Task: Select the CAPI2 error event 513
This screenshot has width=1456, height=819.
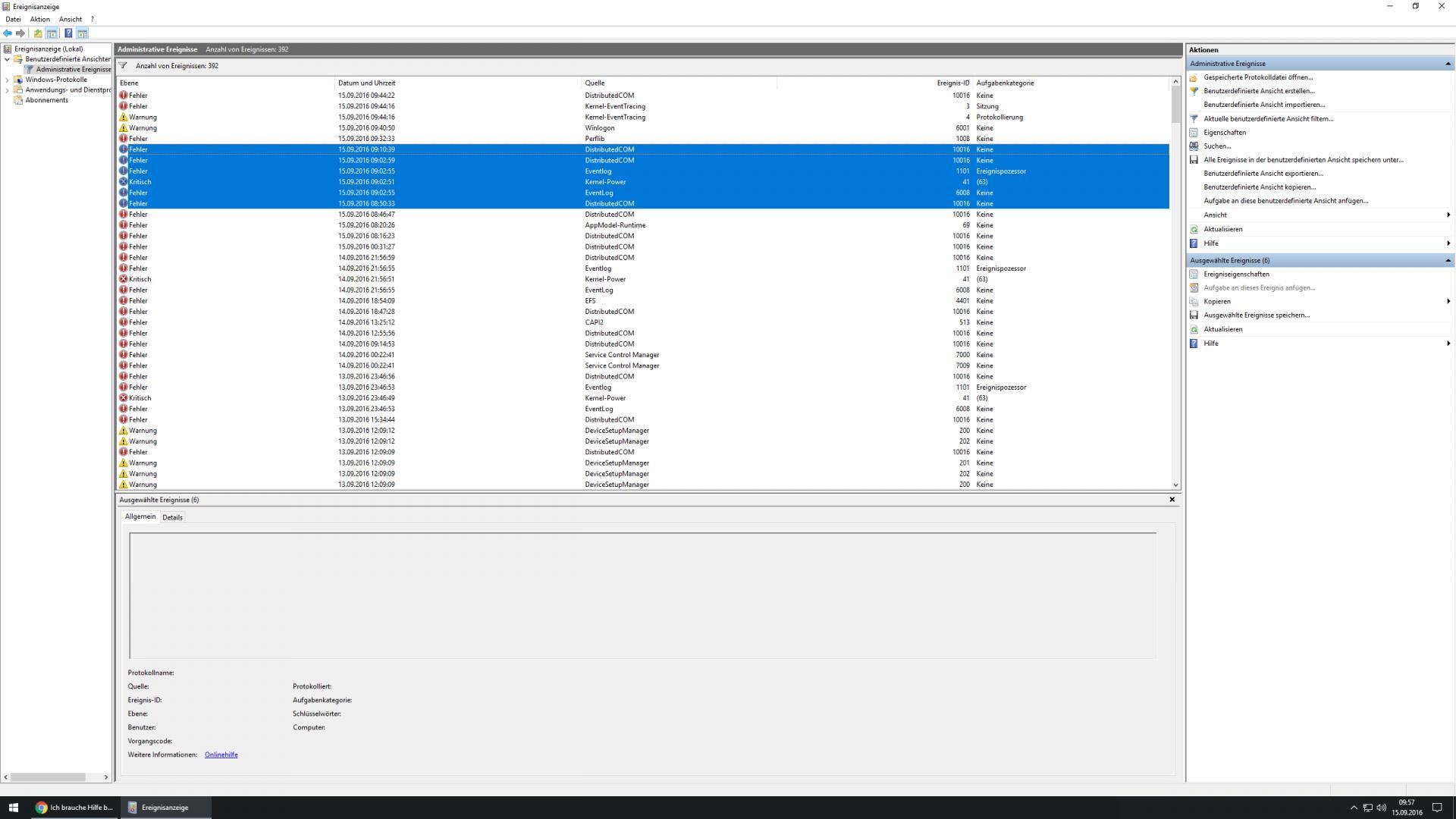Action: [643, 322]
